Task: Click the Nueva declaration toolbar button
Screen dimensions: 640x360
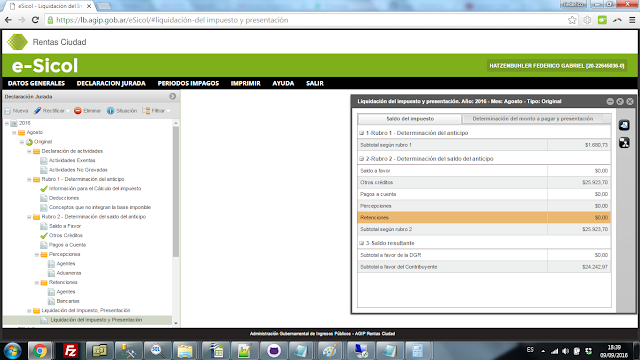Action: pyautogui.click(x=17, y=111)
